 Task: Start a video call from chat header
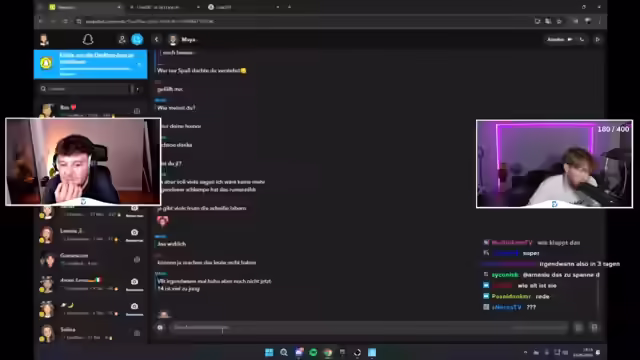click(x=570, y=39)
